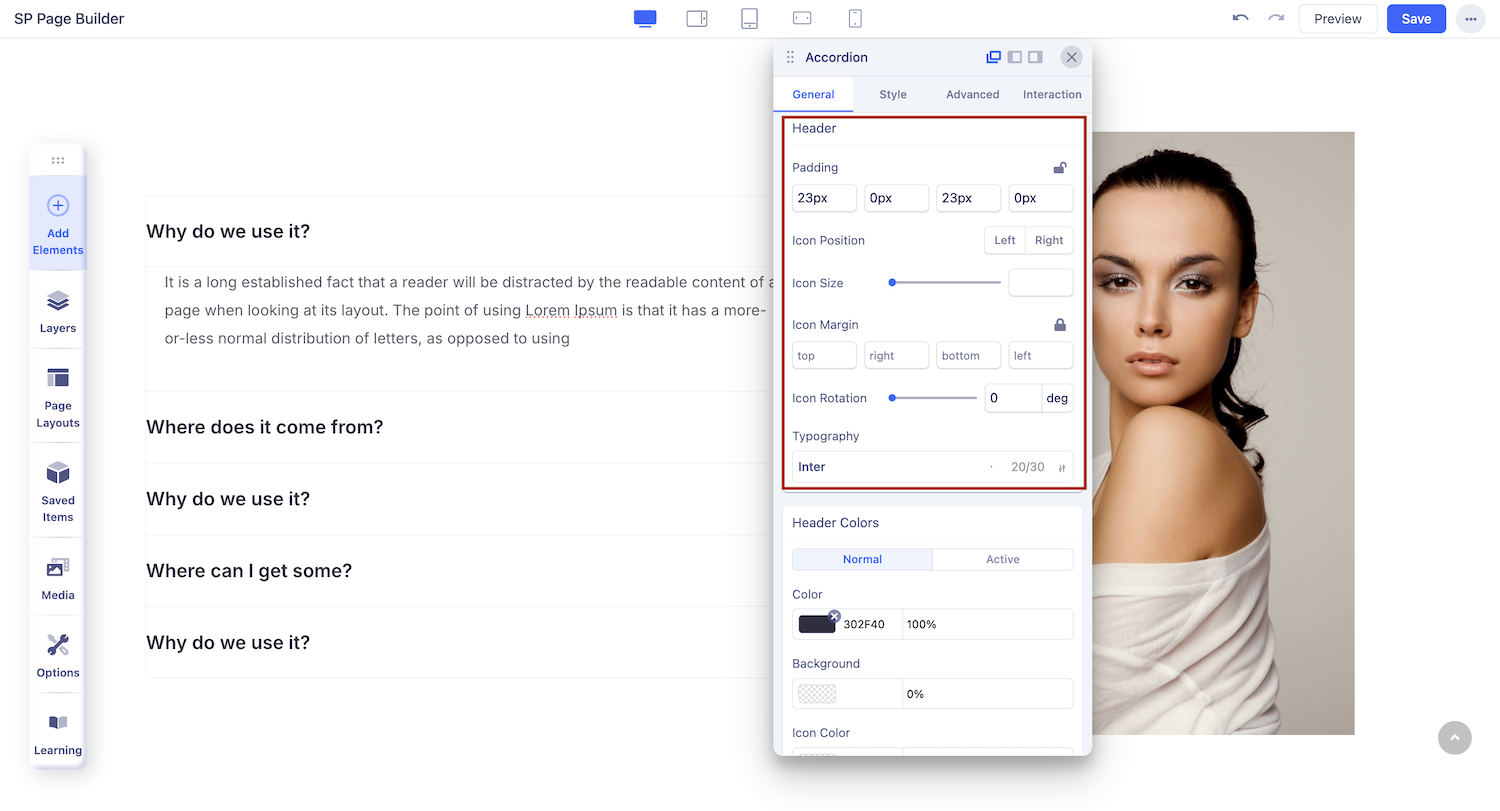Viewport: 1500px width, 811px height.
Task: Toggle the Icon Margin lock
Action: click(x=1060, y=325)
